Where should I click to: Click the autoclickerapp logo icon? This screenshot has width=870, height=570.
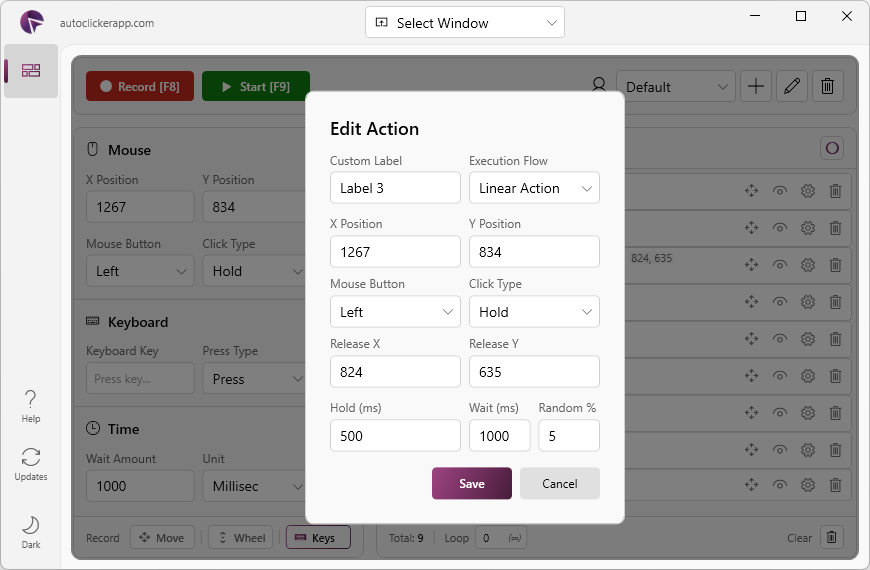click(x=32, y=22)
